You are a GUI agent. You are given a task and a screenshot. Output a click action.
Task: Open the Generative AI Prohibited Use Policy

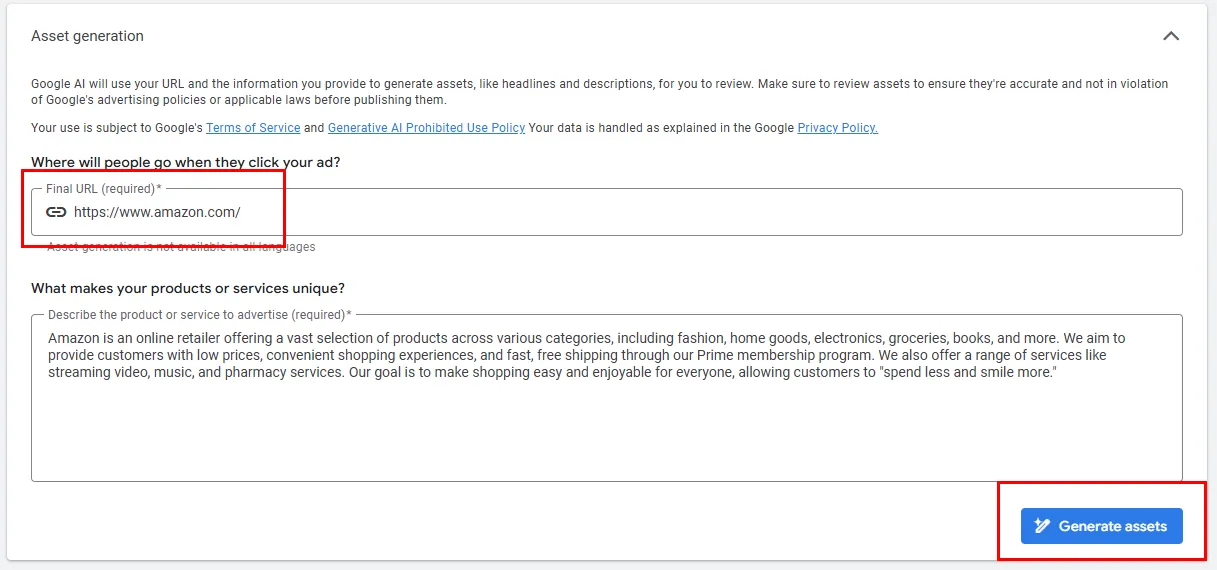click(x=426, y=128)
